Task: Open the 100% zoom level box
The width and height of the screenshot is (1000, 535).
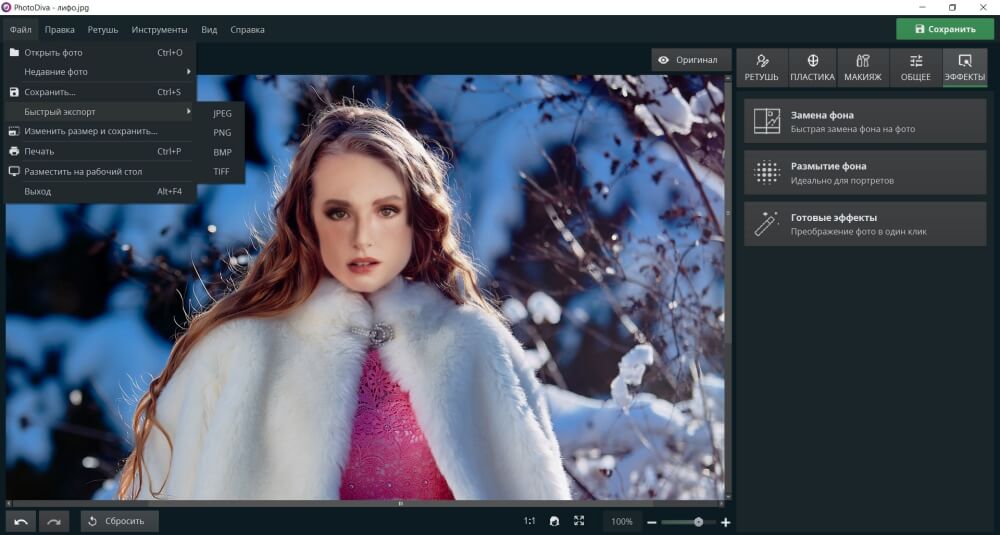Action: 622,522
